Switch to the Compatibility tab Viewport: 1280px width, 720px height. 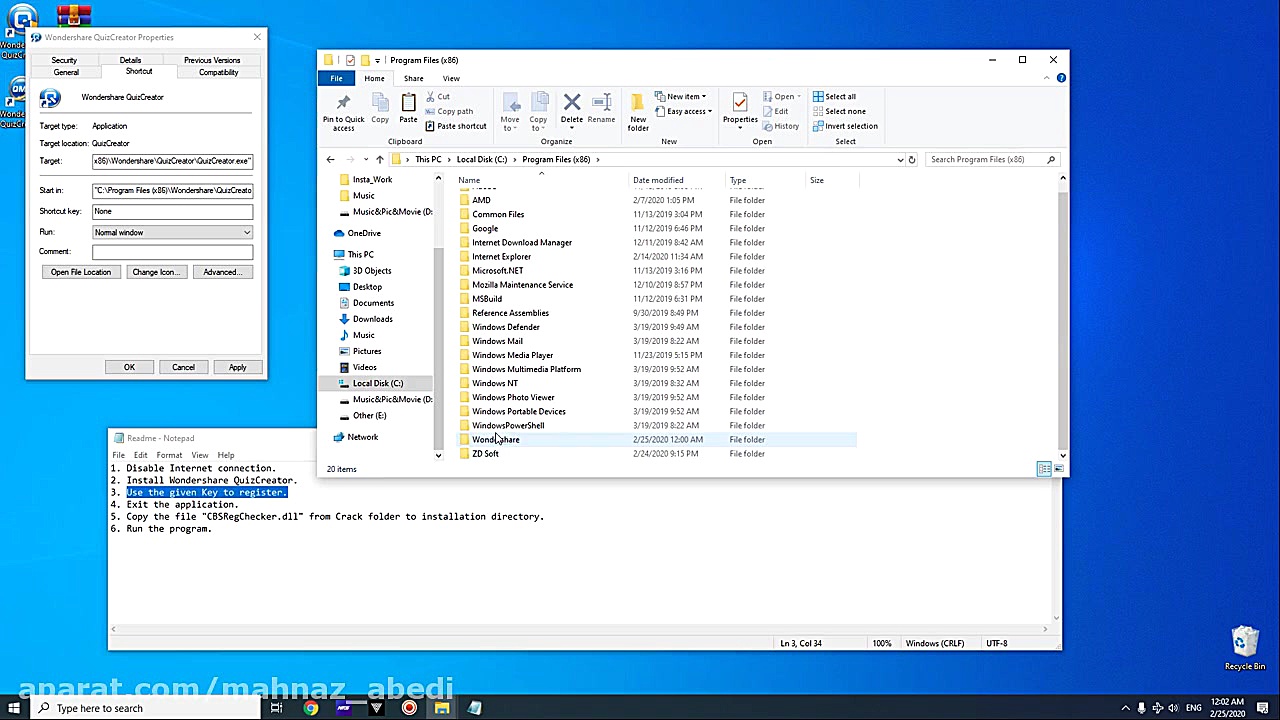coord(218,72)
